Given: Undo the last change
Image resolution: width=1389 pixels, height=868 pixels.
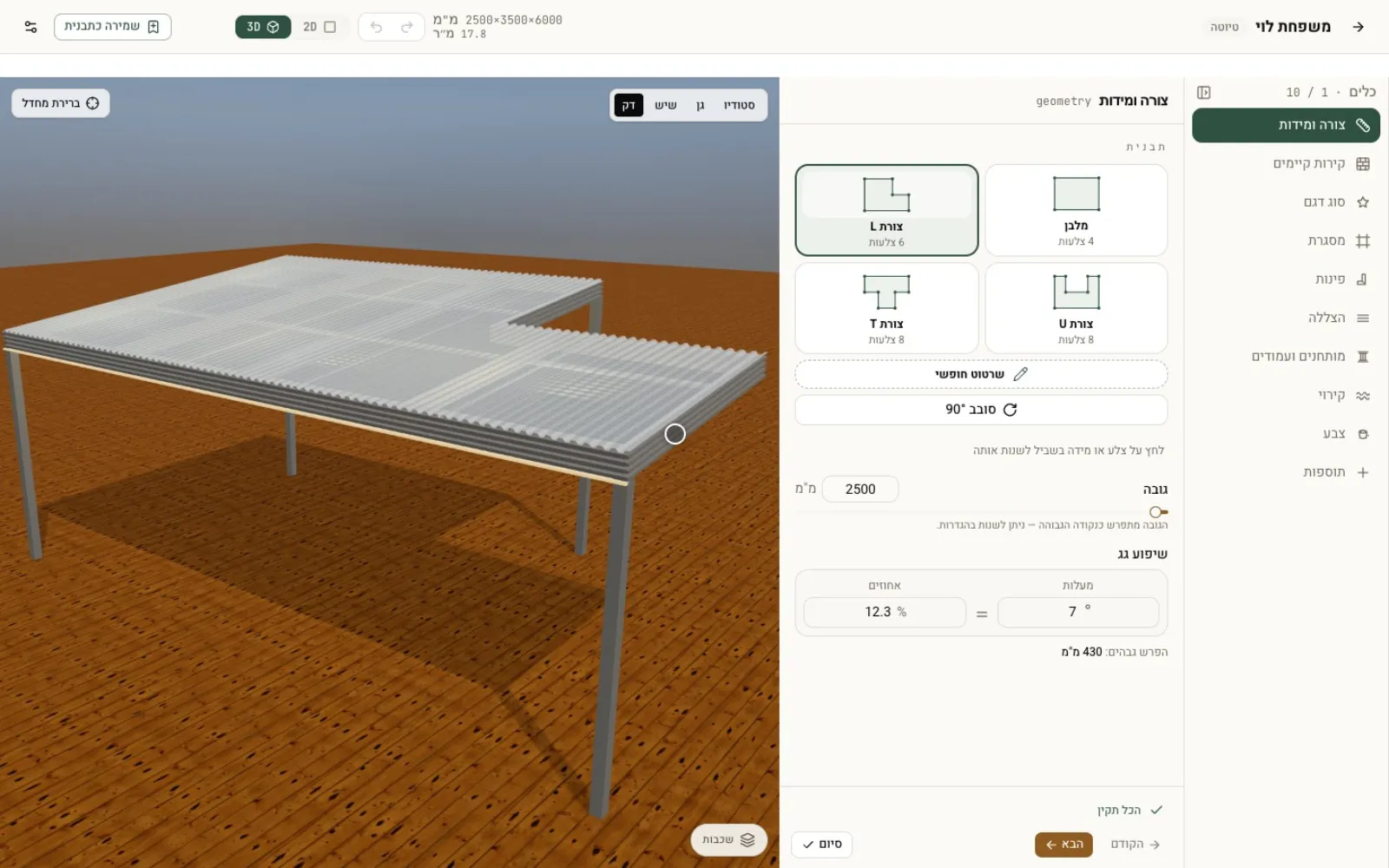Looking at the screenshot, I should pyautogui.click(x=376, y=27).
